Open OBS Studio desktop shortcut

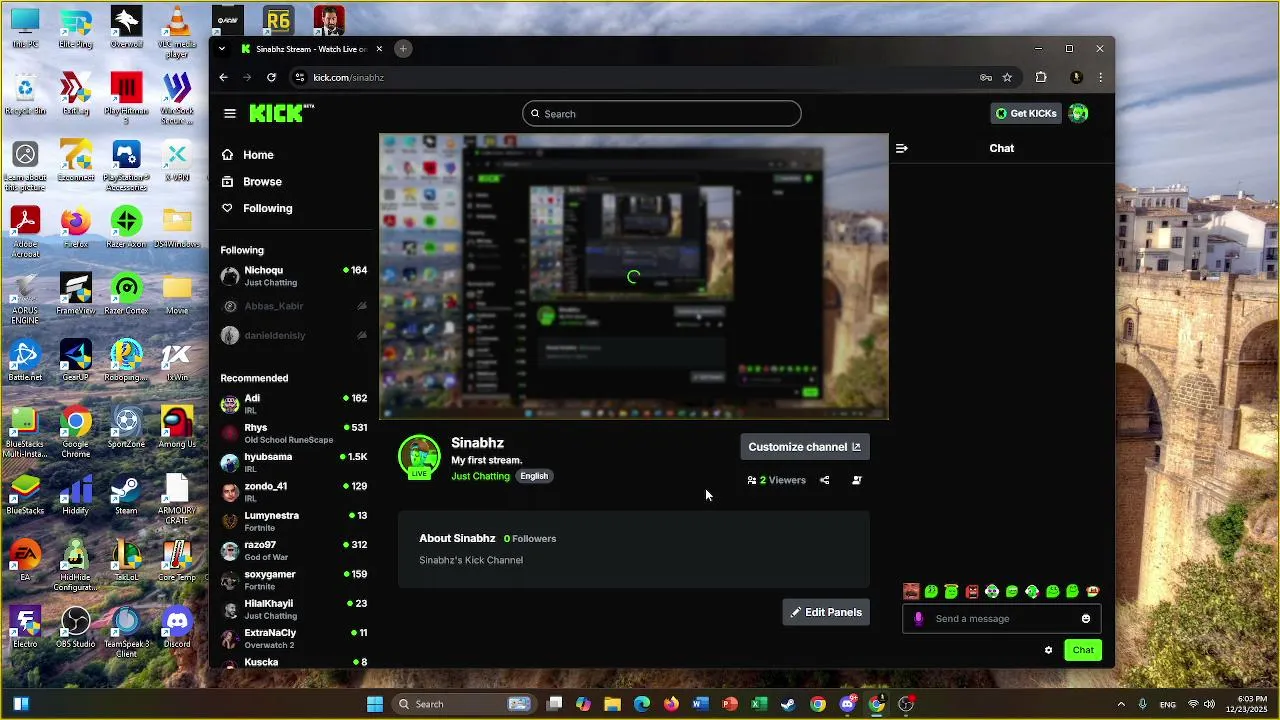point(75,627)
